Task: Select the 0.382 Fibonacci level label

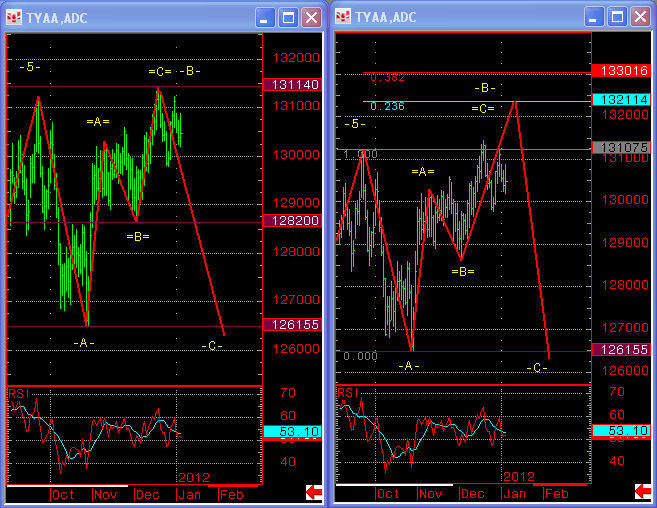Action: pyautogui.click(x=386, y=78)
